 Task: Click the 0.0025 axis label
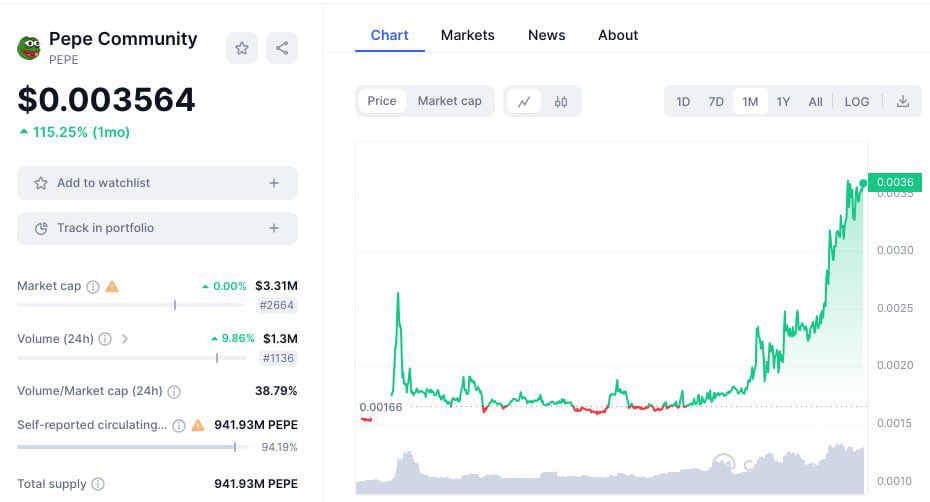pyautogui.click(x=895, y=308)
